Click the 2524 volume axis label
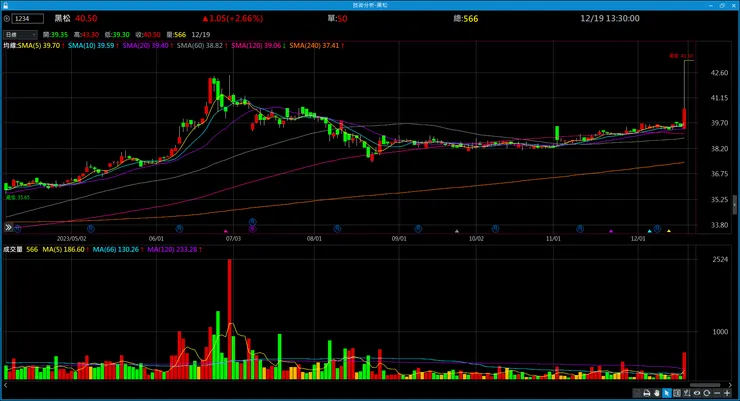This screenshot has height=401, width=740. click(x=720, y=259)
